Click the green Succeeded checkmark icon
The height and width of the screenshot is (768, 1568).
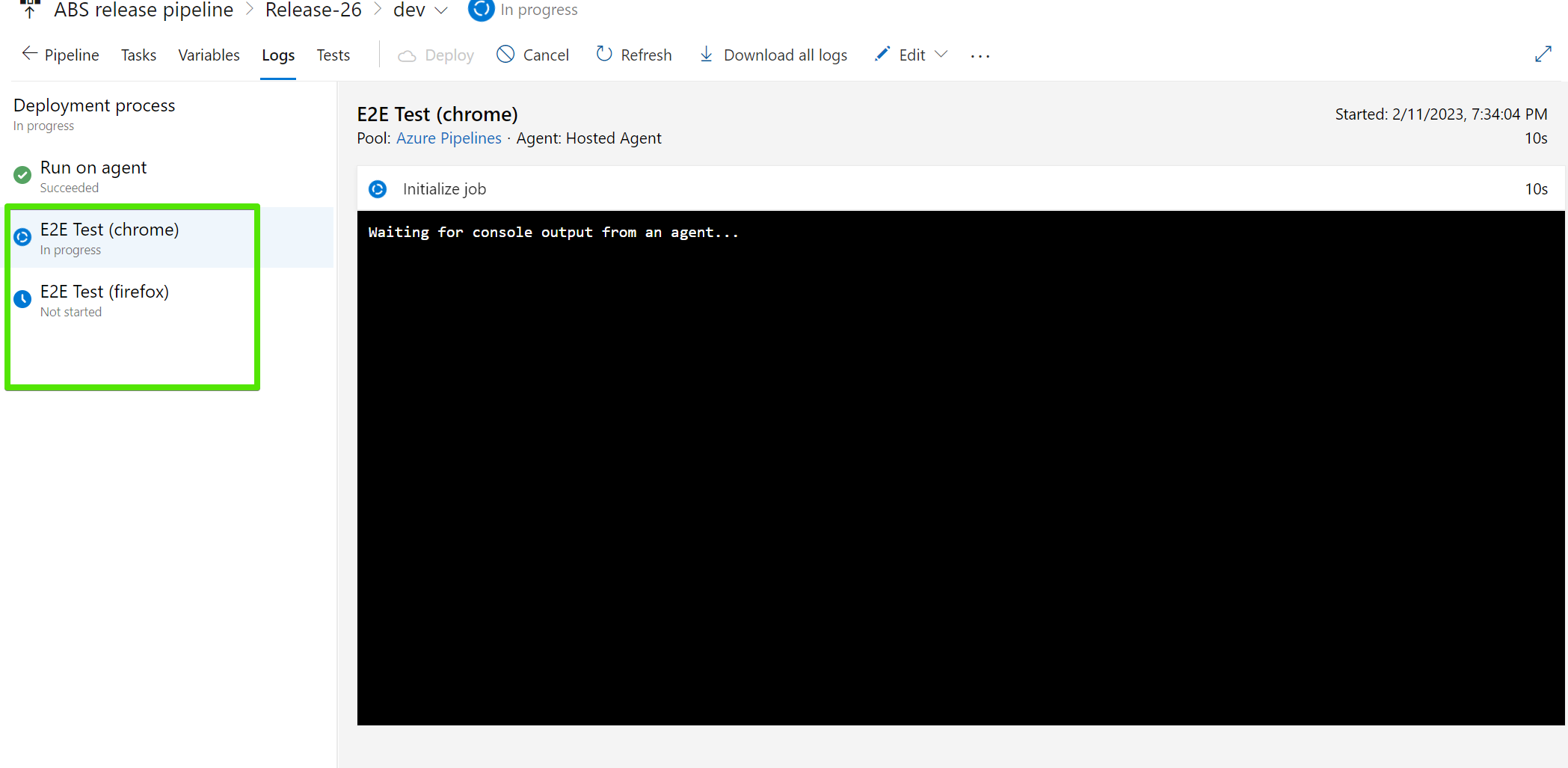coord(22,175)
